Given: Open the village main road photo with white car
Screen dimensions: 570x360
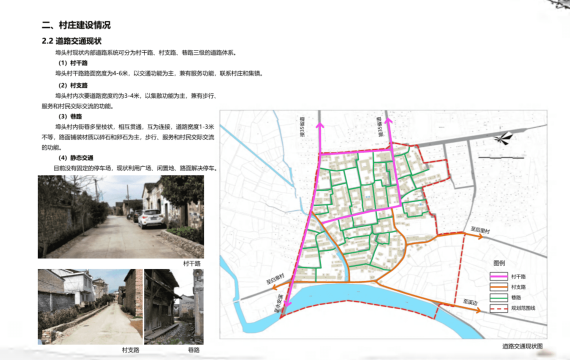Looking at the screenshot, I should pos(121,217).
